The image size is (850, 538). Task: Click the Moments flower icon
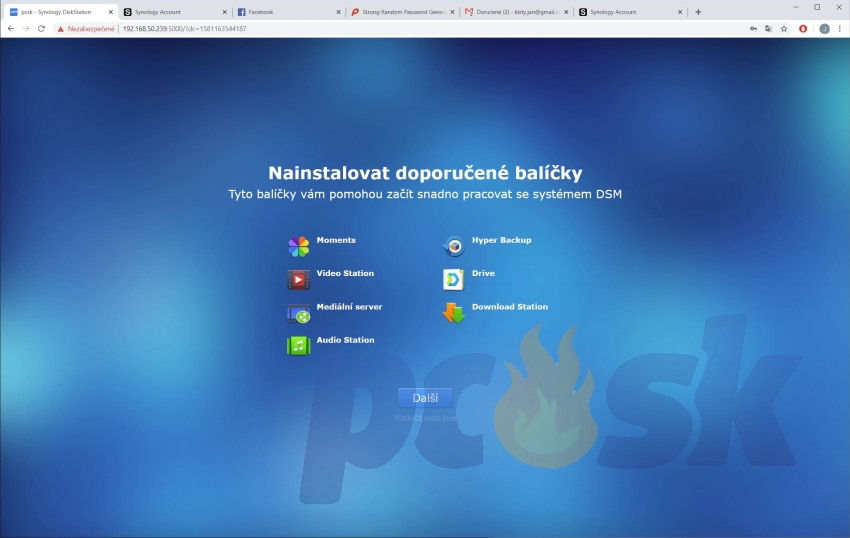(298, 247)
